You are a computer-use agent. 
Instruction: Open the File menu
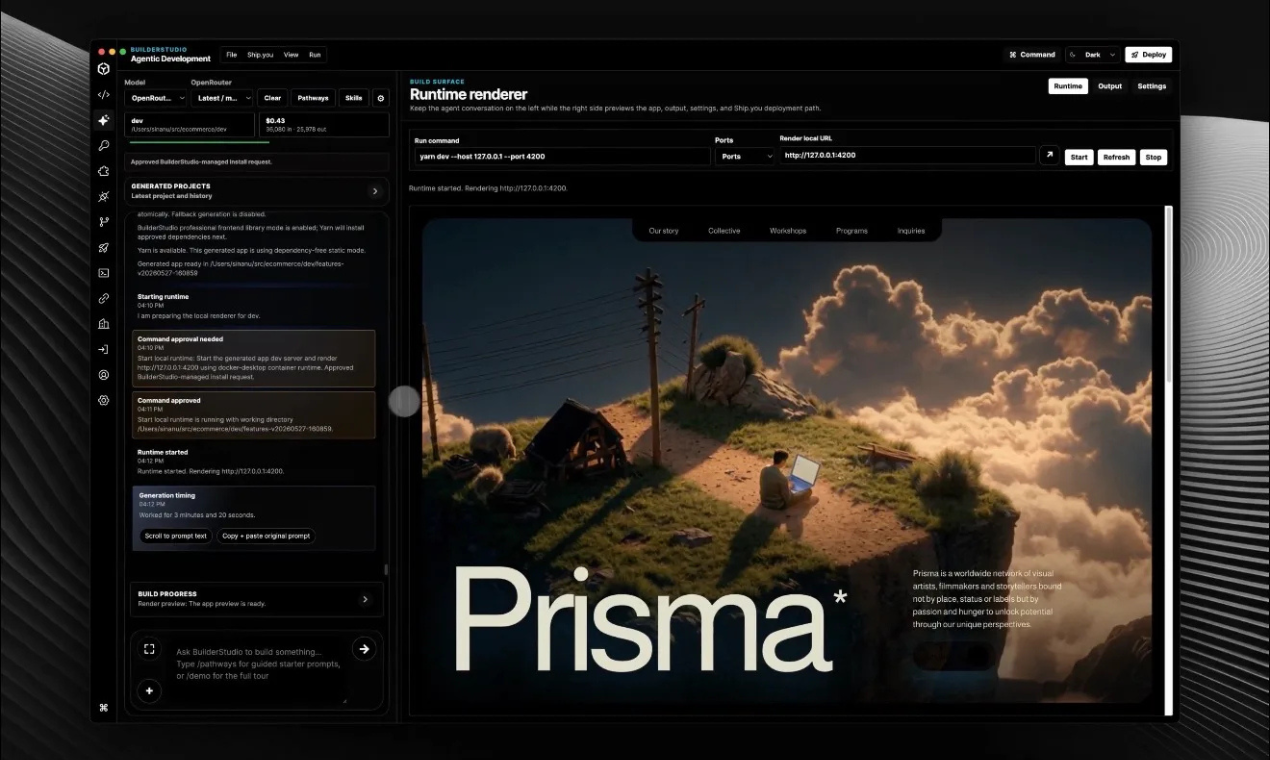coord(231,55)
